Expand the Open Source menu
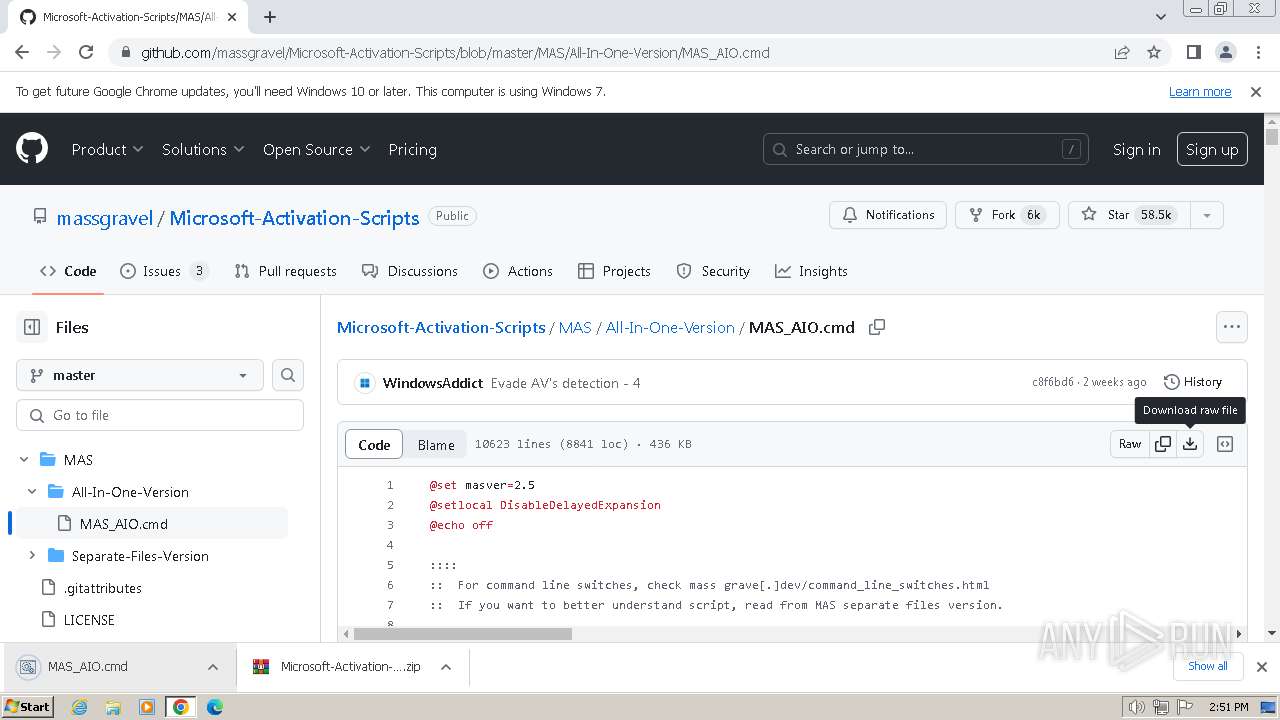The height and width of the screenshot is (720, 1280). point(316,149)
